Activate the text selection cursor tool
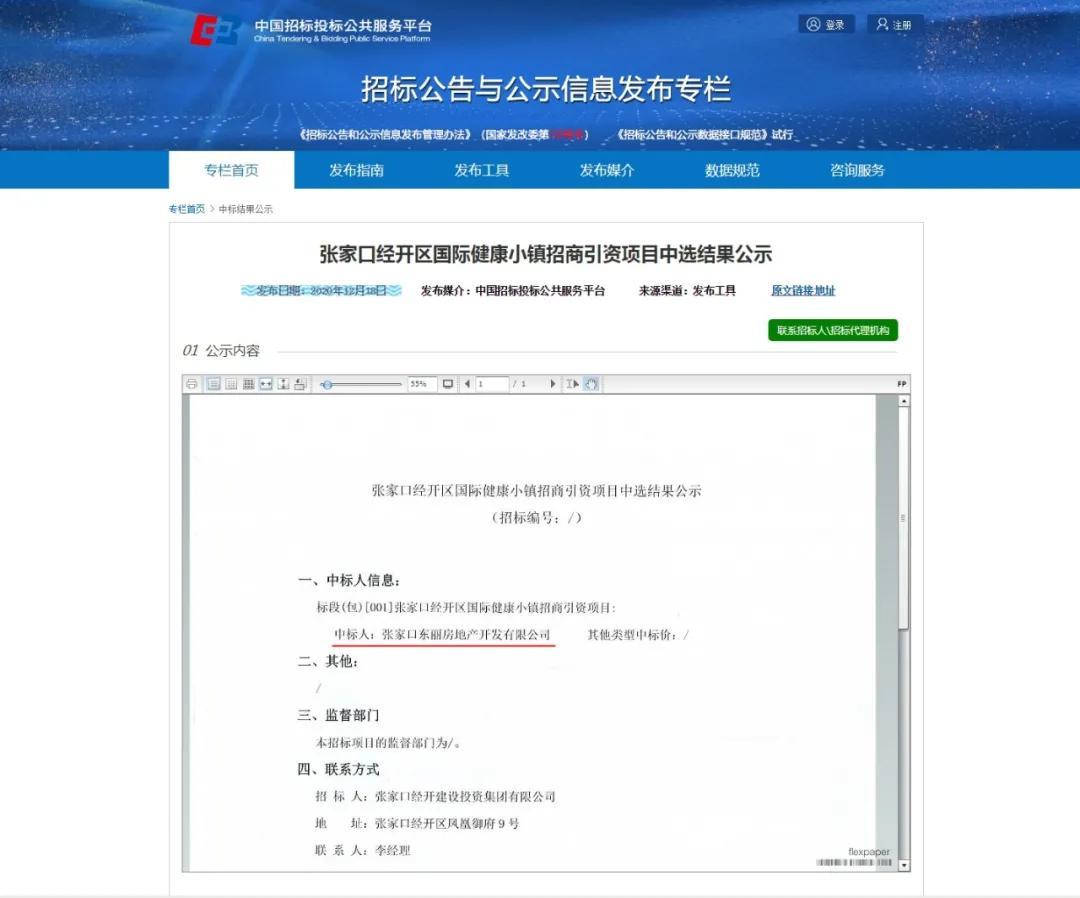The height and width of the screenshot is (898, 1080). tap(572, 384)
